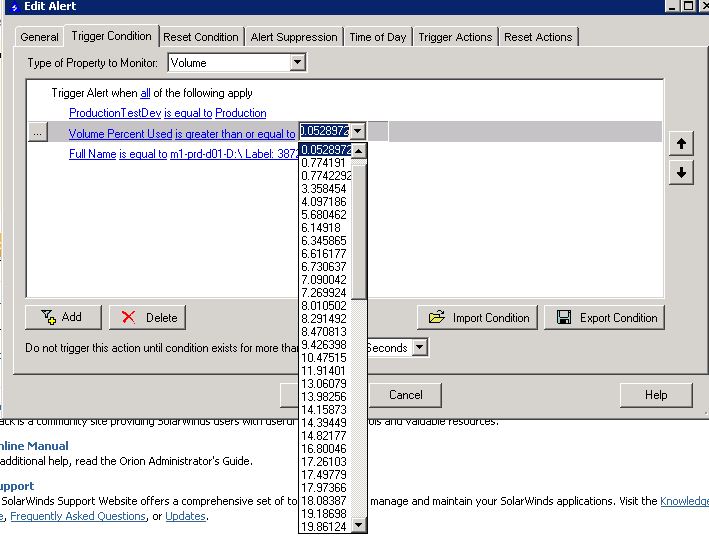Switch to the Trigger Actions tab

(455, 37)
